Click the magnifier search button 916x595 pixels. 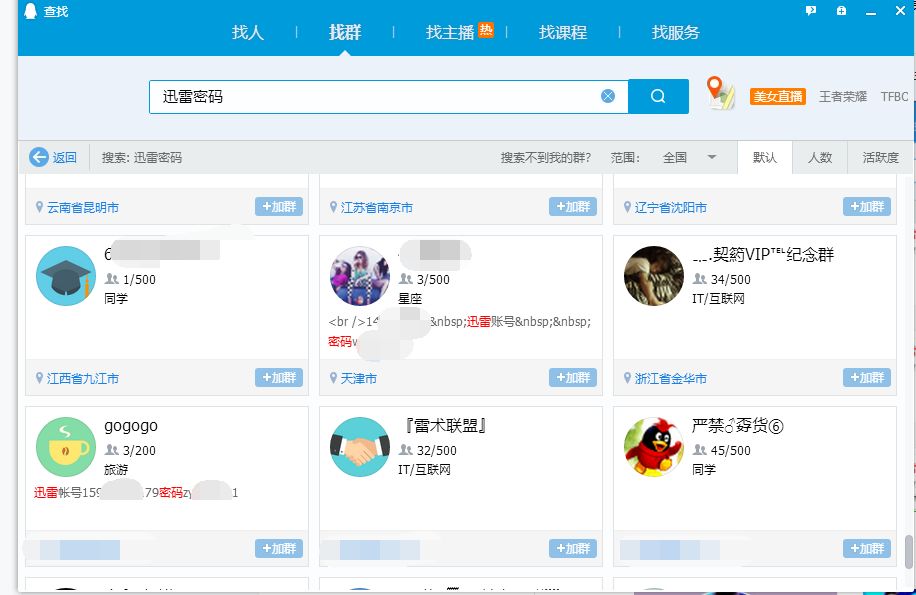(x=658, y=96)
